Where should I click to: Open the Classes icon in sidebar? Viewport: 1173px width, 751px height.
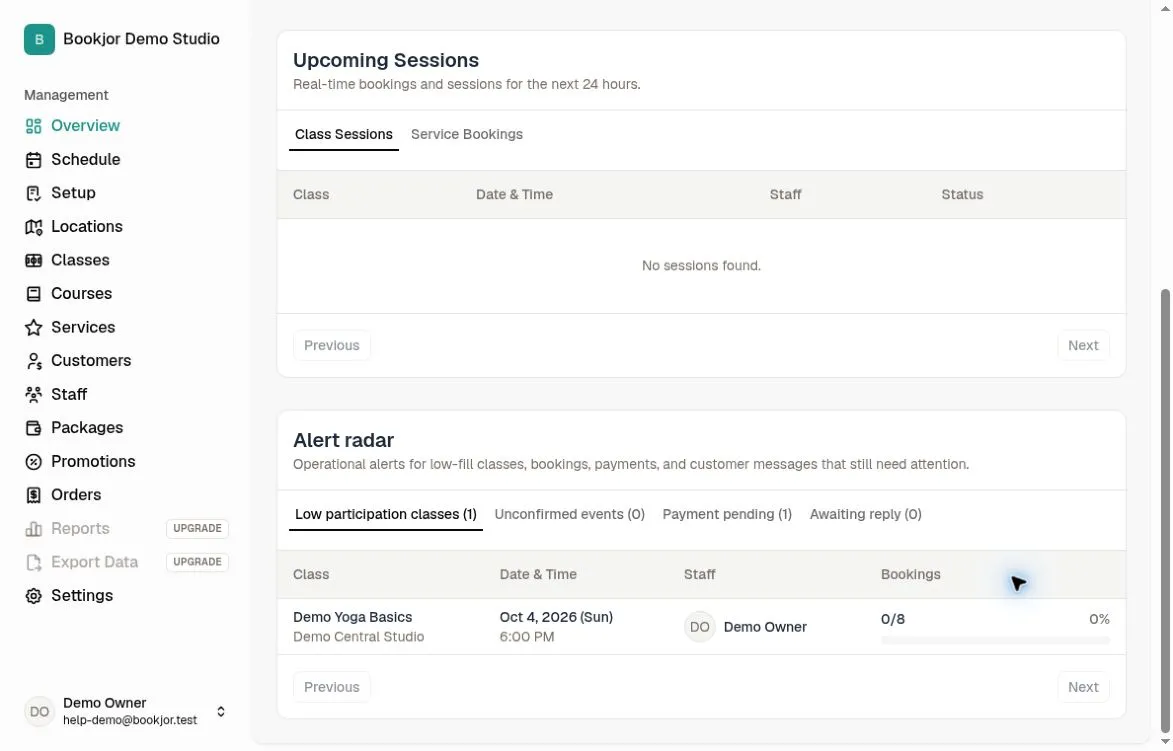pyautogui.click(x=33, y=260)
